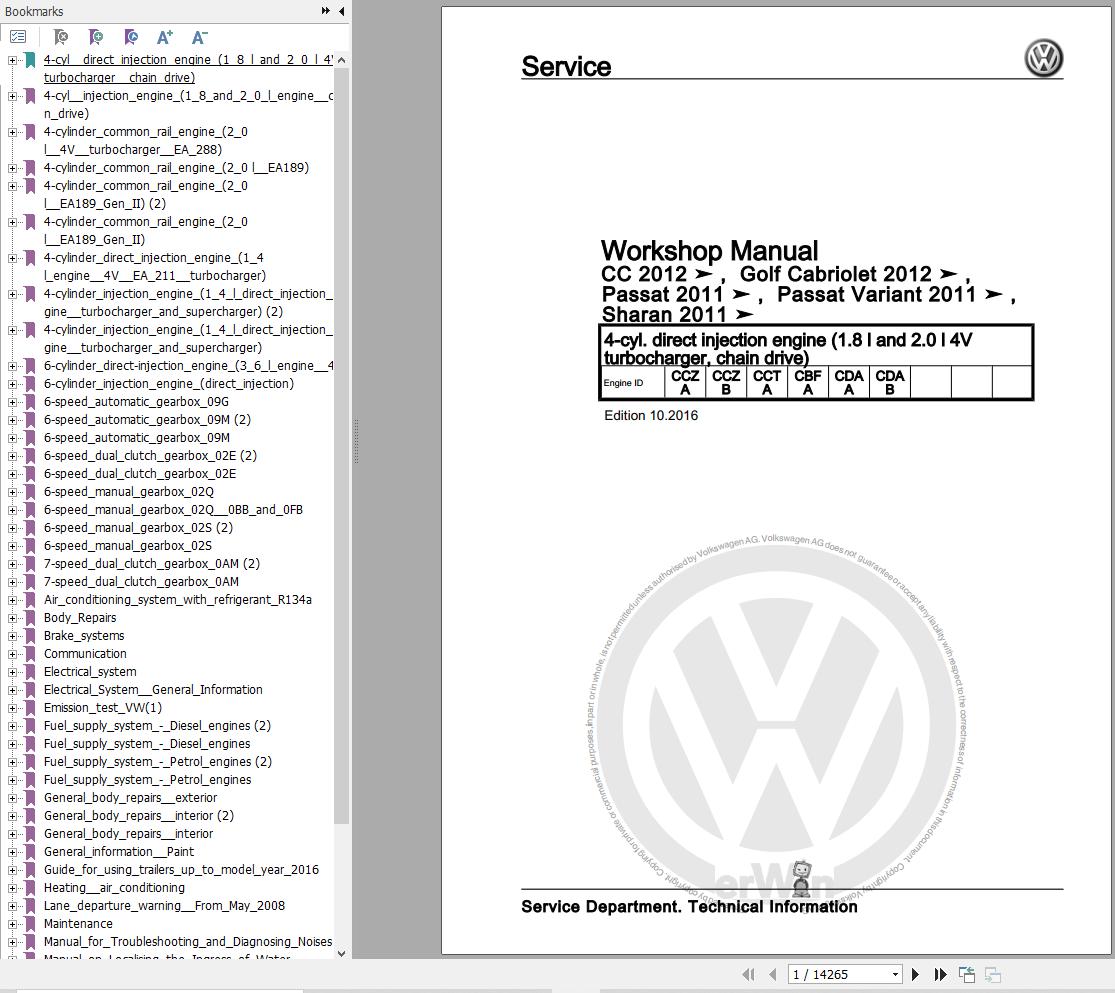The height and width of the screenshot is (993, 1115).
Task: Open the Electrical_system bookmark
Action: pos(90,671)
